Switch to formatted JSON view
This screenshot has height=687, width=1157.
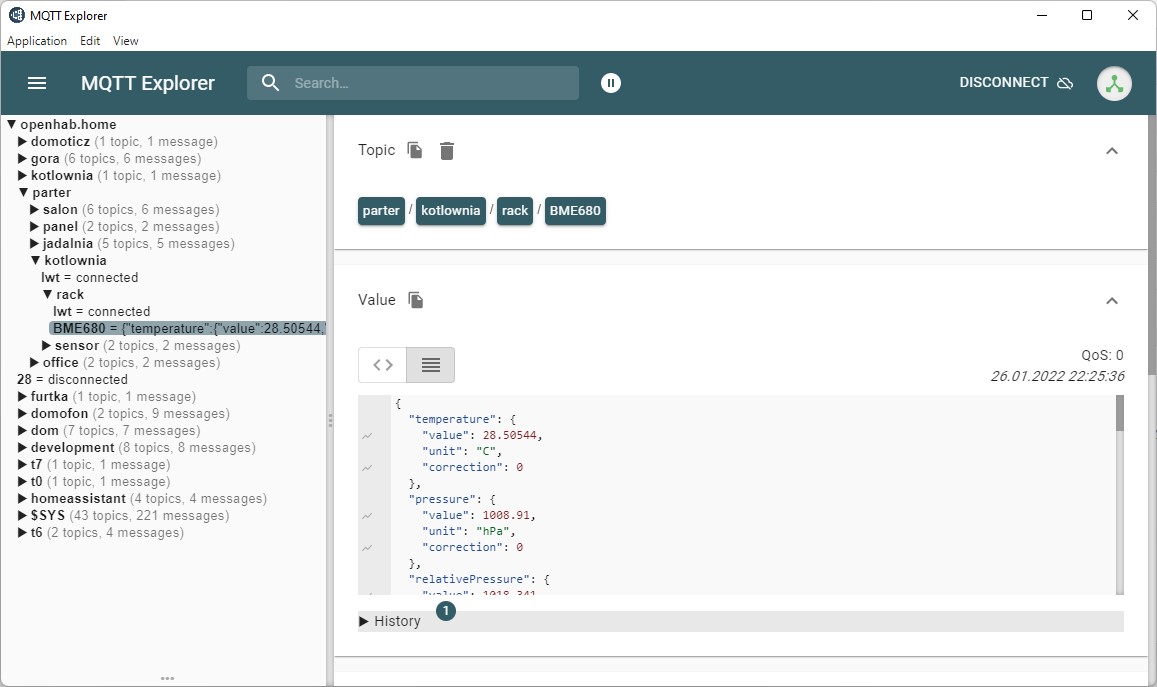click(x=431, y=365)
